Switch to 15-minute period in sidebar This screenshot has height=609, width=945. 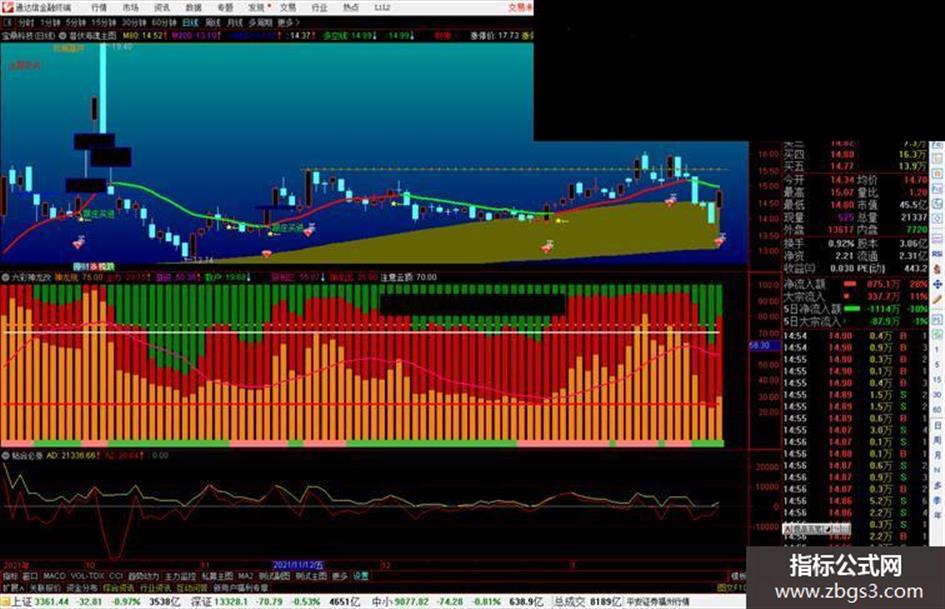pyautogui.click(x=937, y=380)
